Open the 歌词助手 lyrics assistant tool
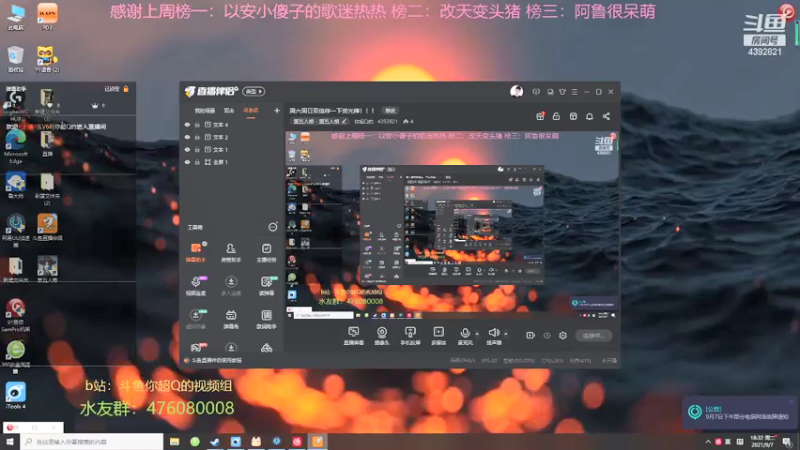800x450 pixels. 266,319
